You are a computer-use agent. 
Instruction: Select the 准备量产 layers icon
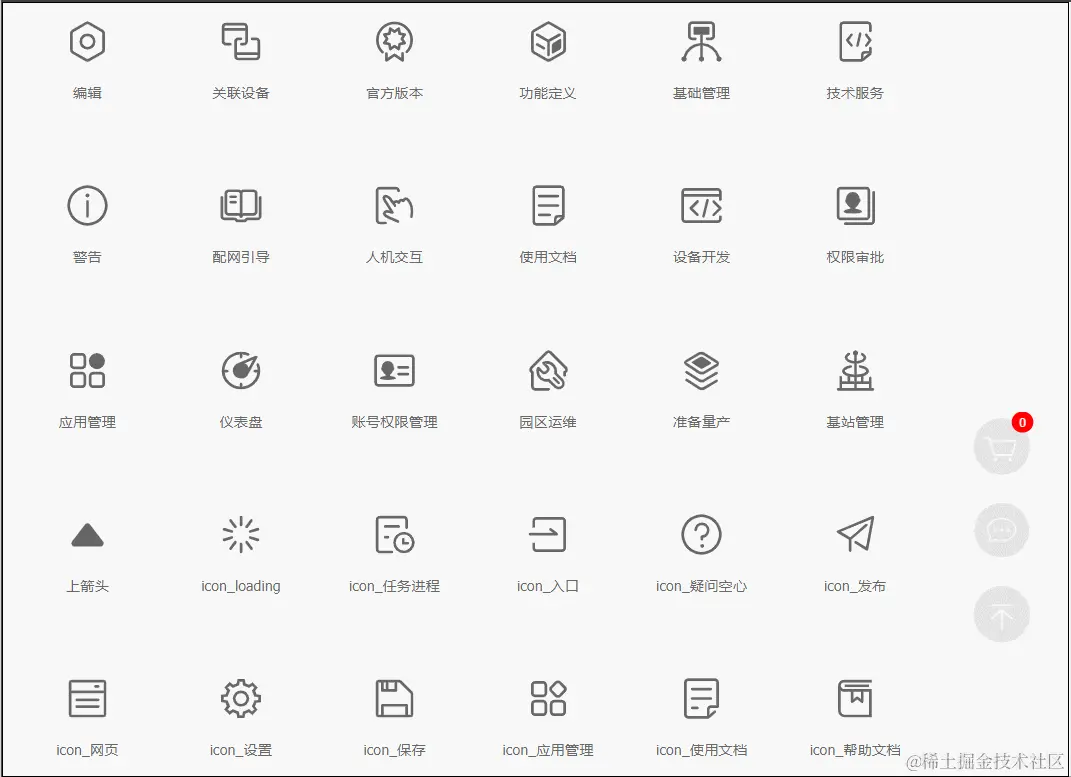(701, 369)
